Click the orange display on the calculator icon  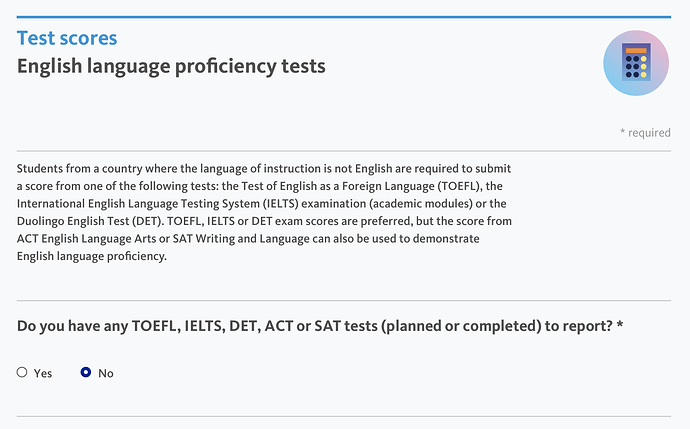(636, 50)
